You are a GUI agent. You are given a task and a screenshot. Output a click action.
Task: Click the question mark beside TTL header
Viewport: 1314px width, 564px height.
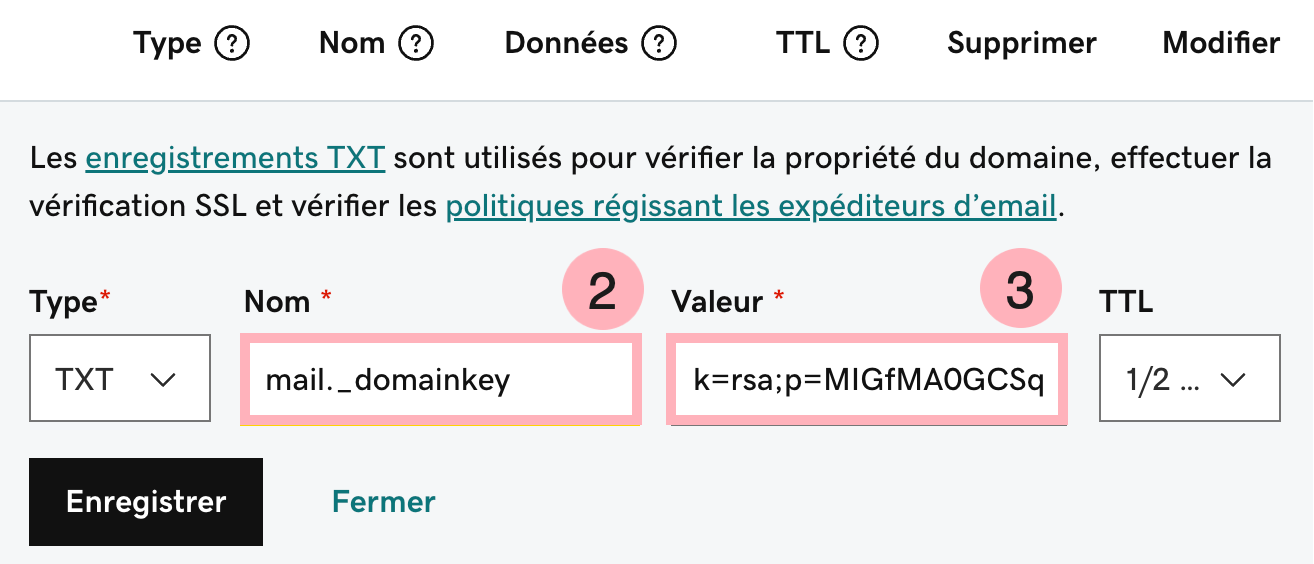tap(861, 44)
